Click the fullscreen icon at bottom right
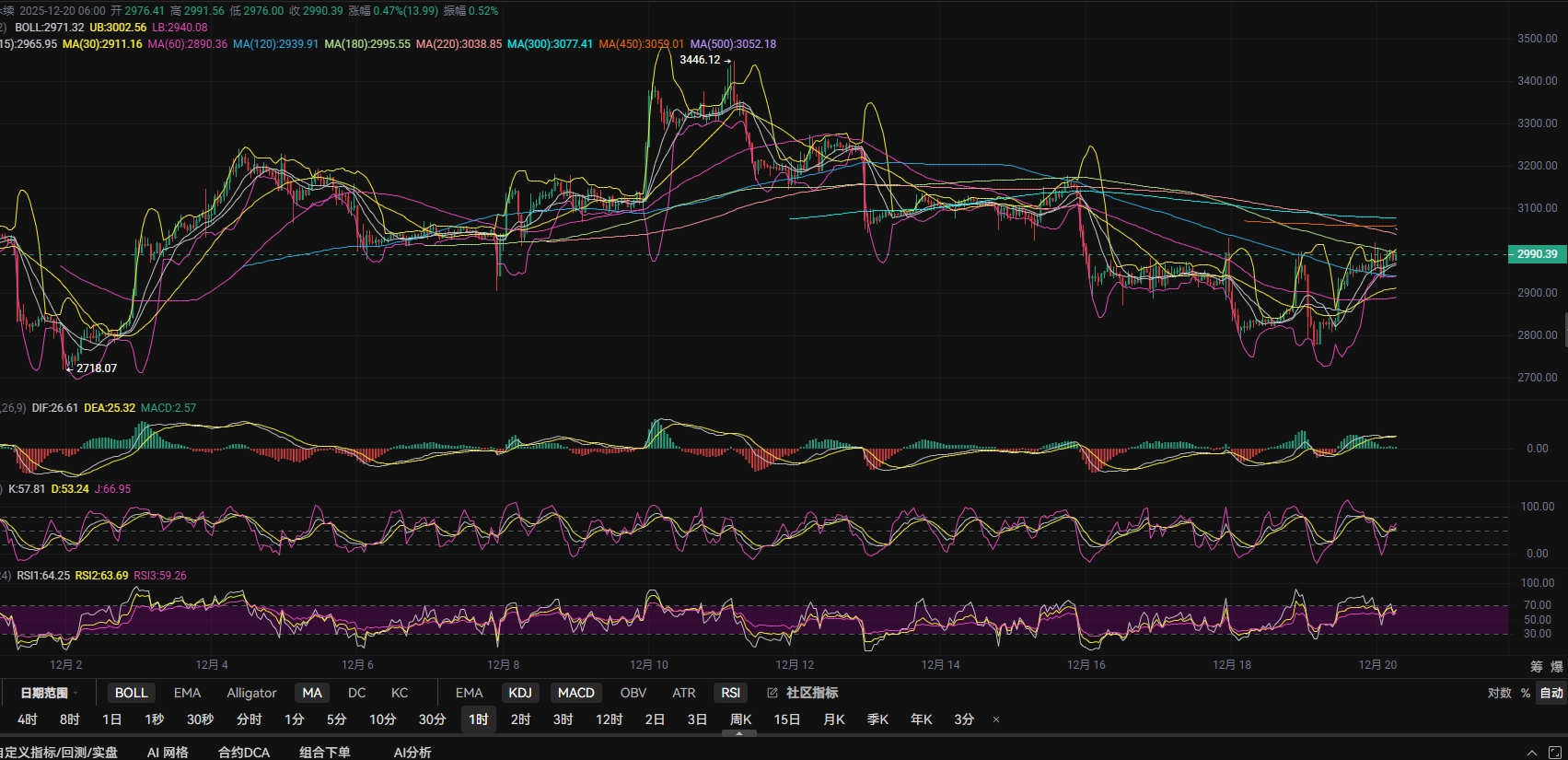The width and height of the screenshot is (1568, 760). pos(1555,753)
